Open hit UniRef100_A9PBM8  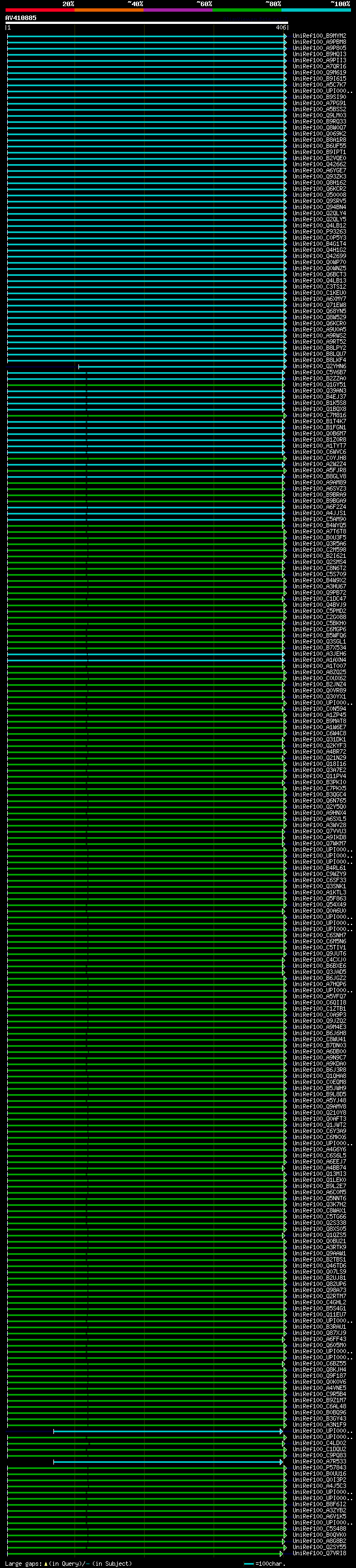(319, 42)
